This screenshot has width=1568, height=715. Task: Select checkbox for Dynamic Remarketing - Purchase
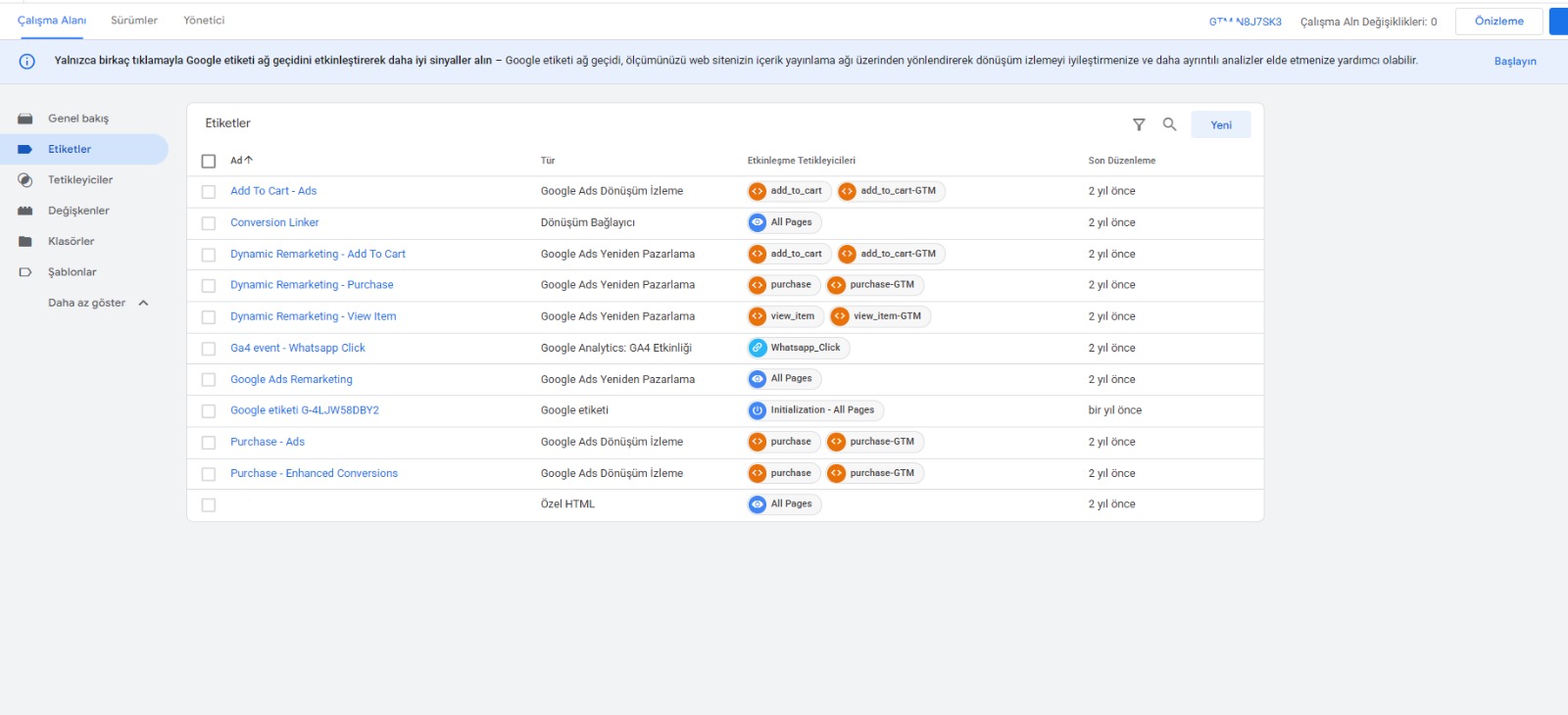click(x=209, y=286)
